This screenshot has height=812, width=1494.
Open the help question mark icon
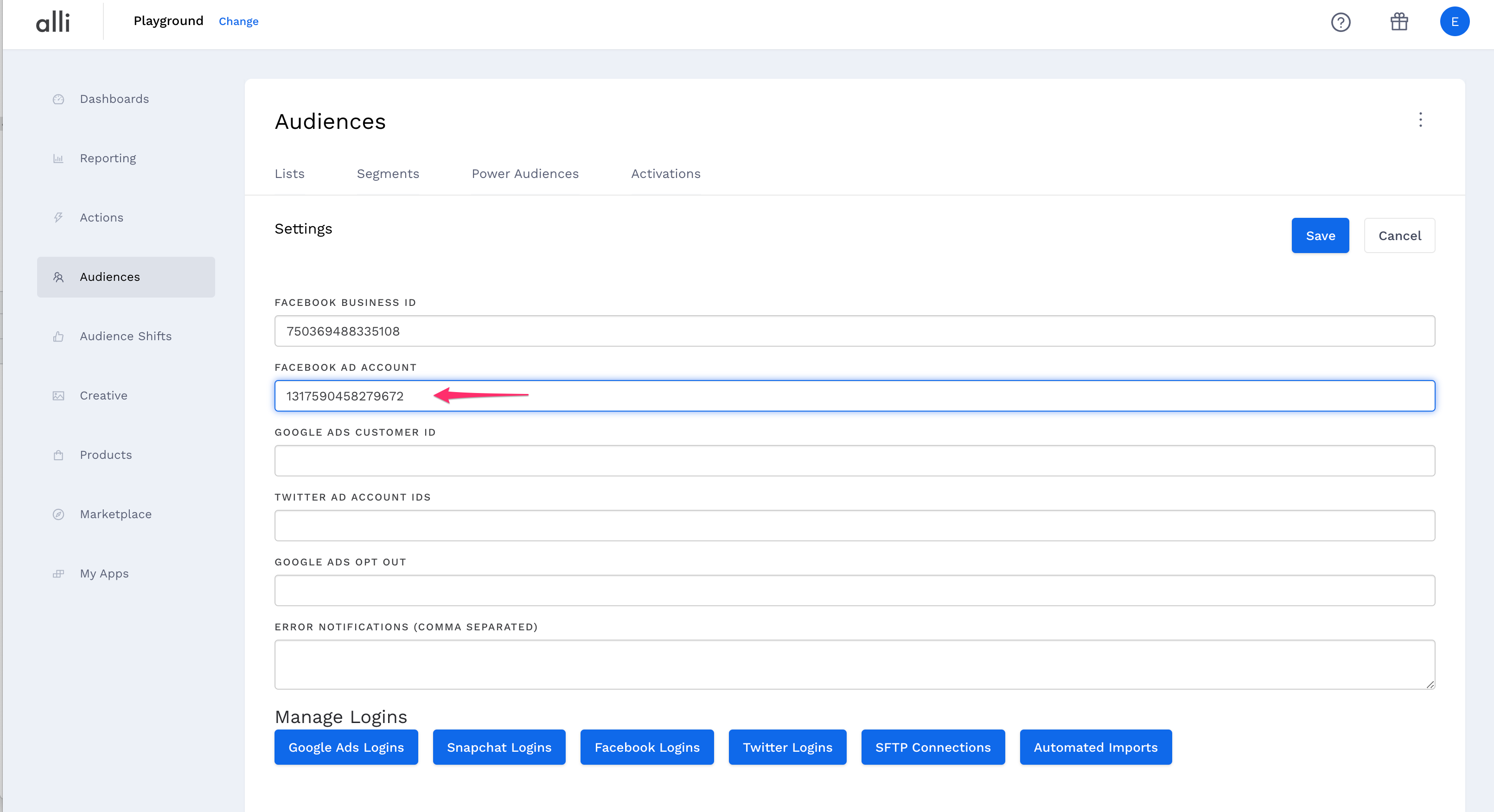coord(1341,22)
